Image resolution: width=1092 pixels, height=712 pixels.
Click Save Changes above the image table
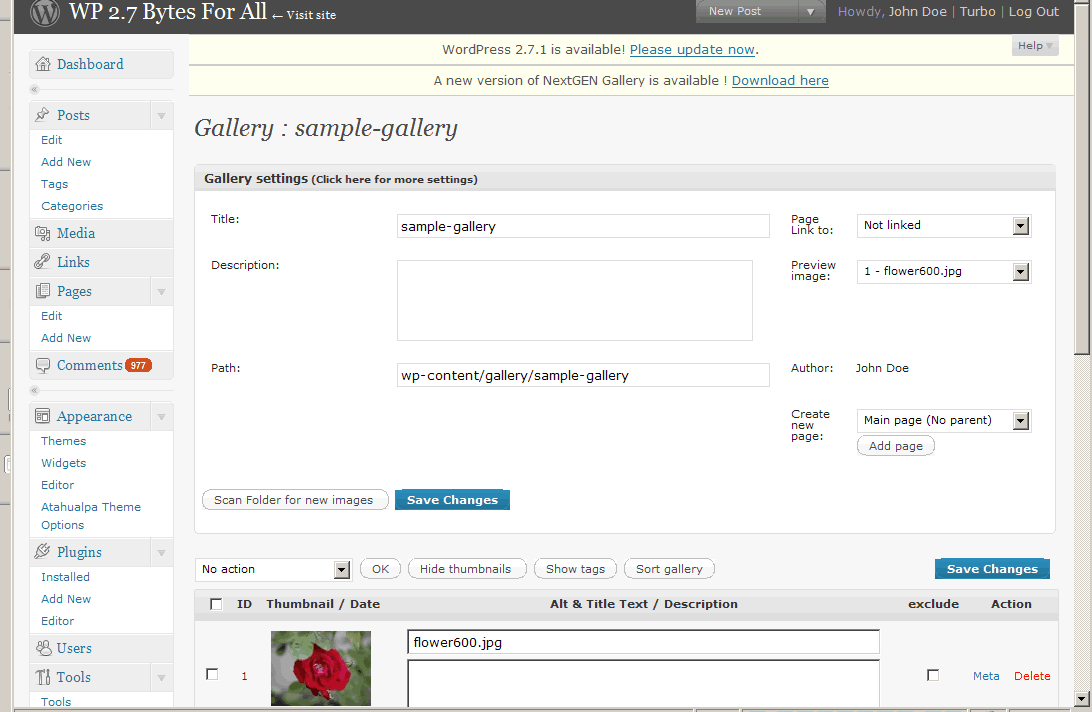(x=992, y=569)
